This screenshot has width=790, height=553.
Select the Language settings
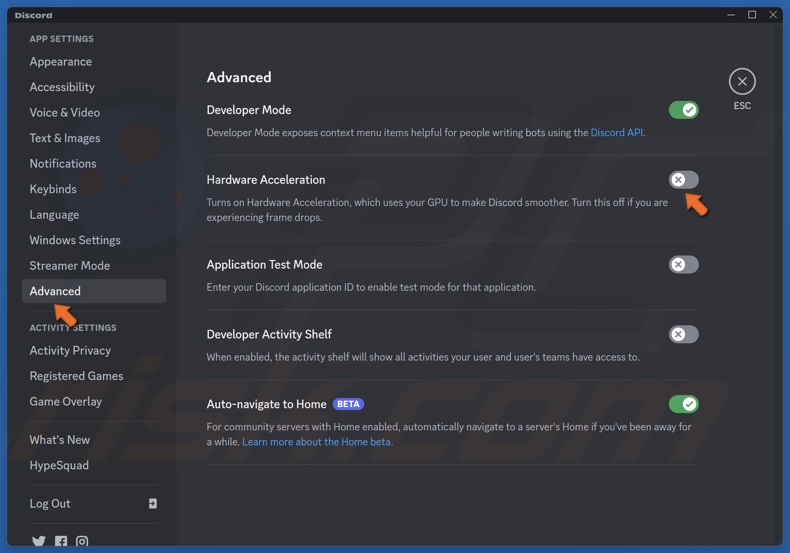pos(94,215)
